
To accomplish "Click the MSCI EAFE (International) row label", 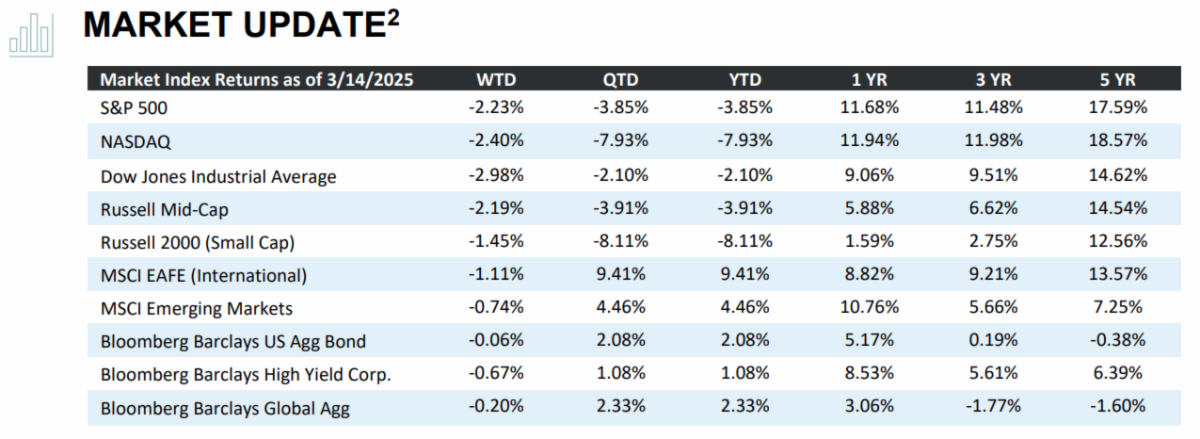I will tap(204, 275).
